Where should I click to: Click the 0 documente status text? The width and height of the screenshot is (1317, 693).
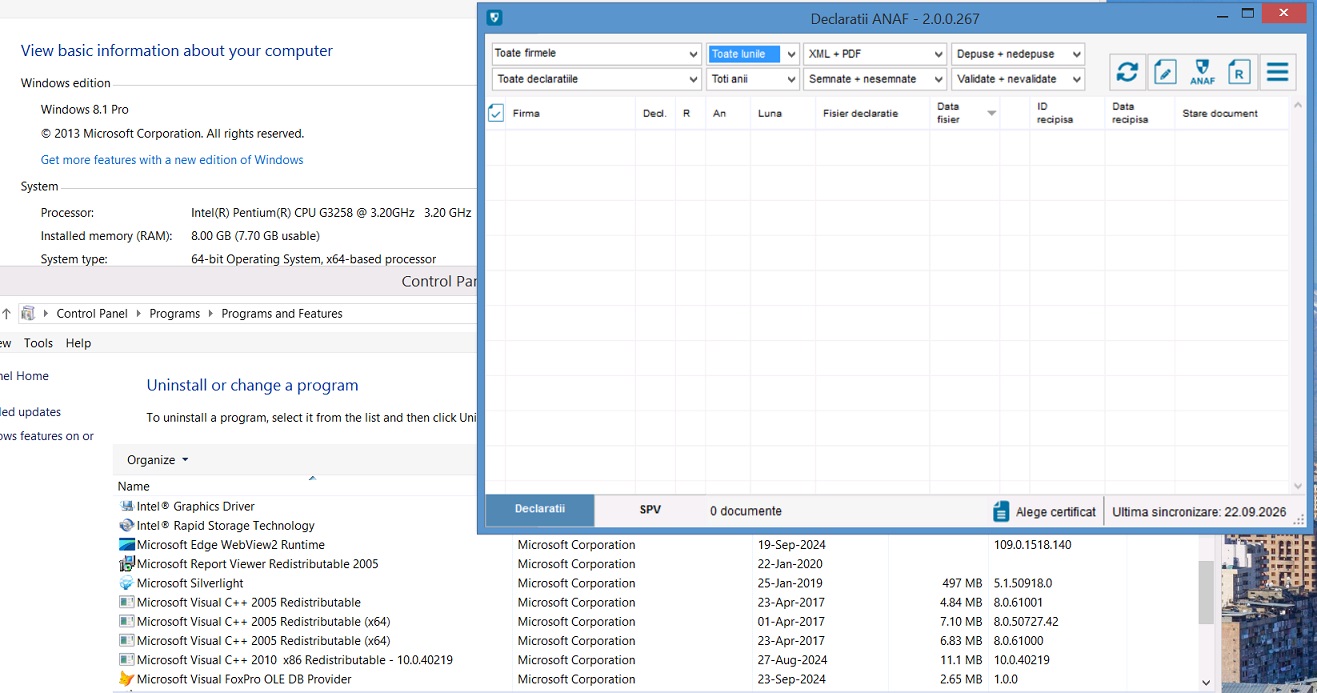(x=746, y=511)
